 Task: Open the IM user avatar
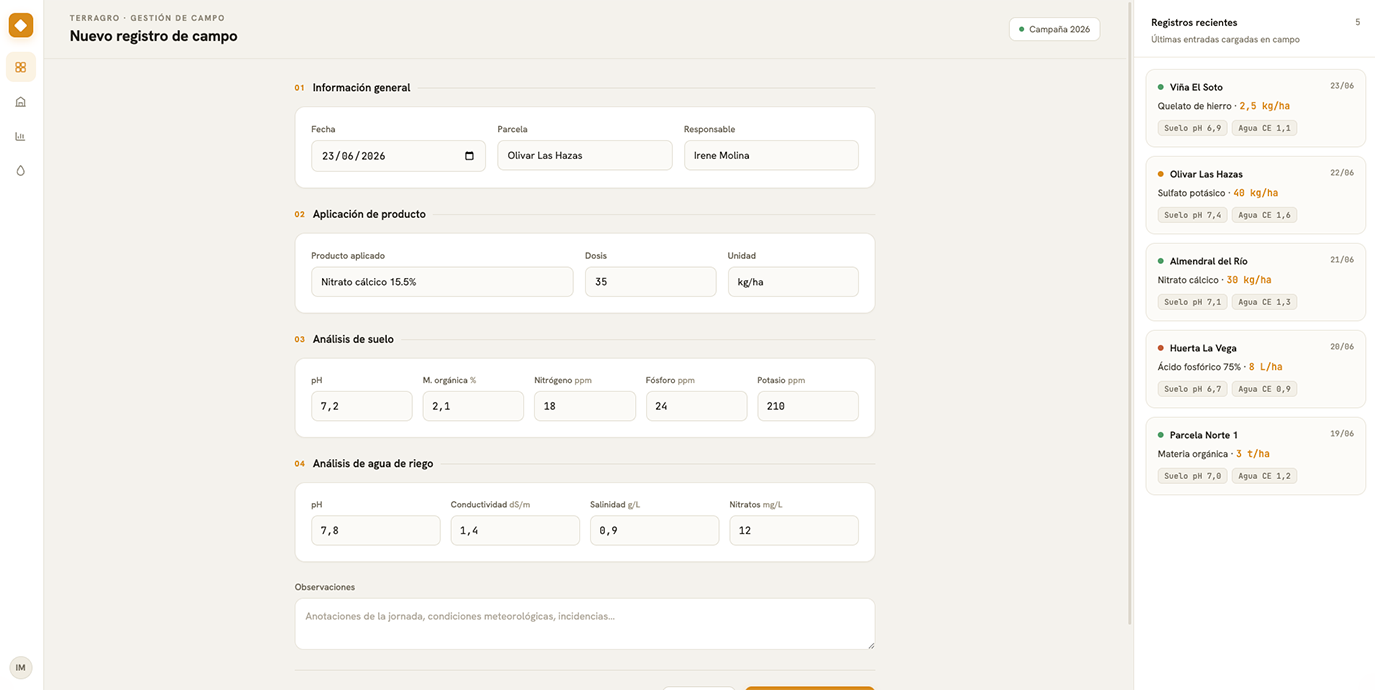21,667
